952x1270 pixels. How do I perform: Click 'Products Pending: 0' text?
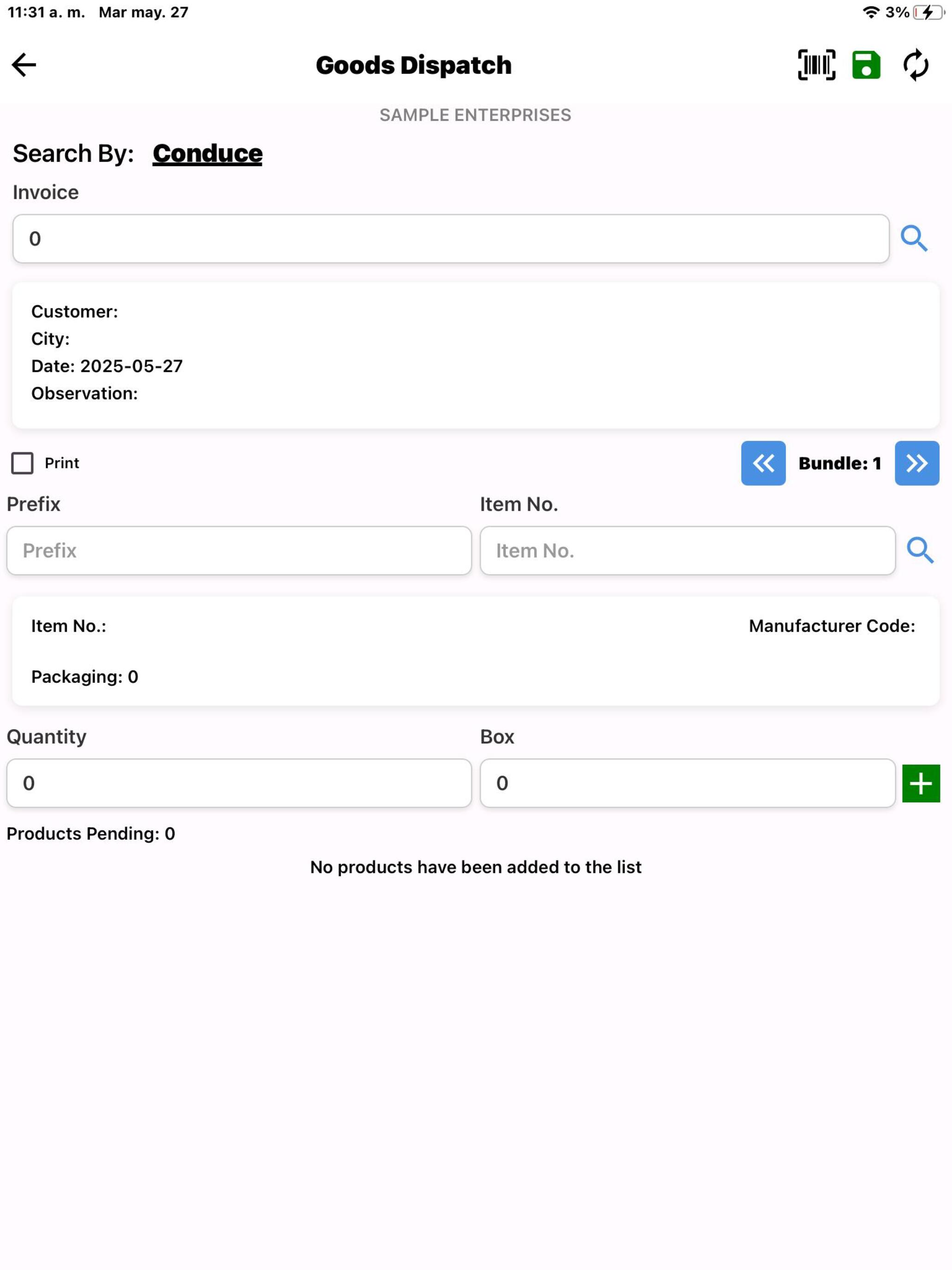pyautogui.click(x=91, y=833)
